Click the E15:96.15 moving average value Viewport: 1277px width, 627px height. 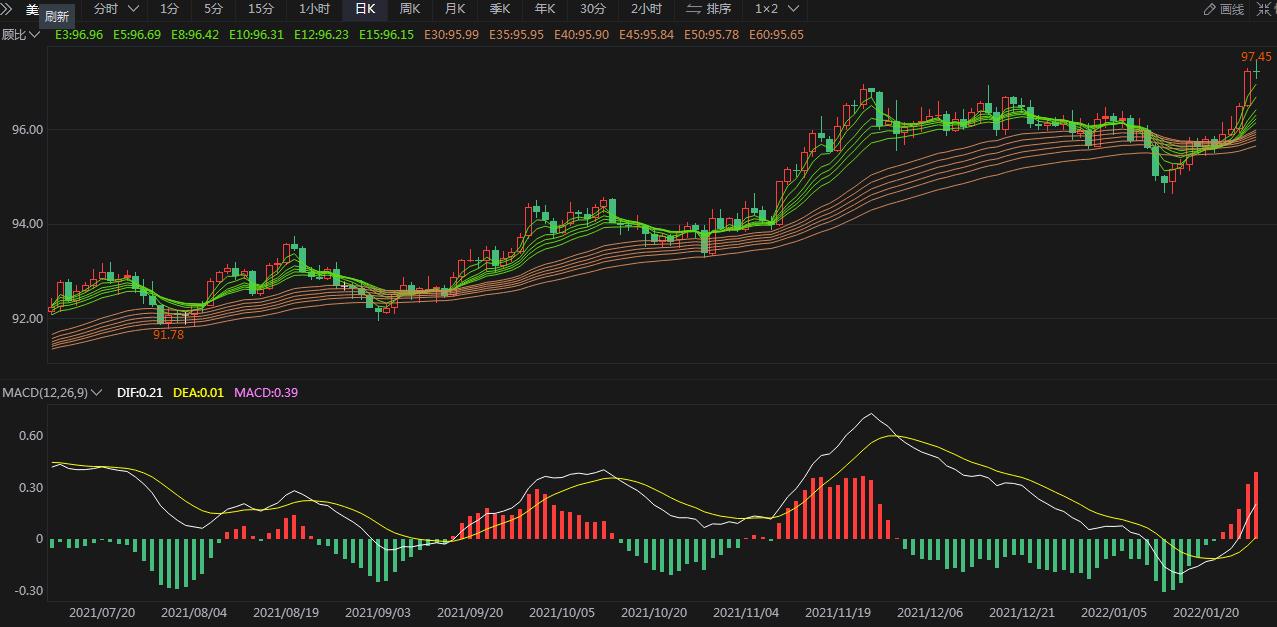pos(386,34)
